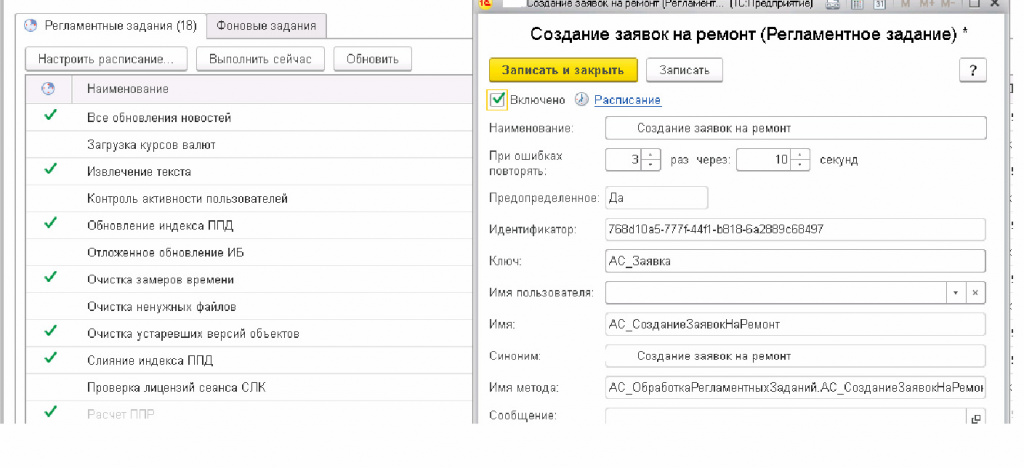Click green checkmark for Слияние индекса ППД
The width and height of the screenshot is (1024, 468).
pyautogui.click(x=49, y=359)
